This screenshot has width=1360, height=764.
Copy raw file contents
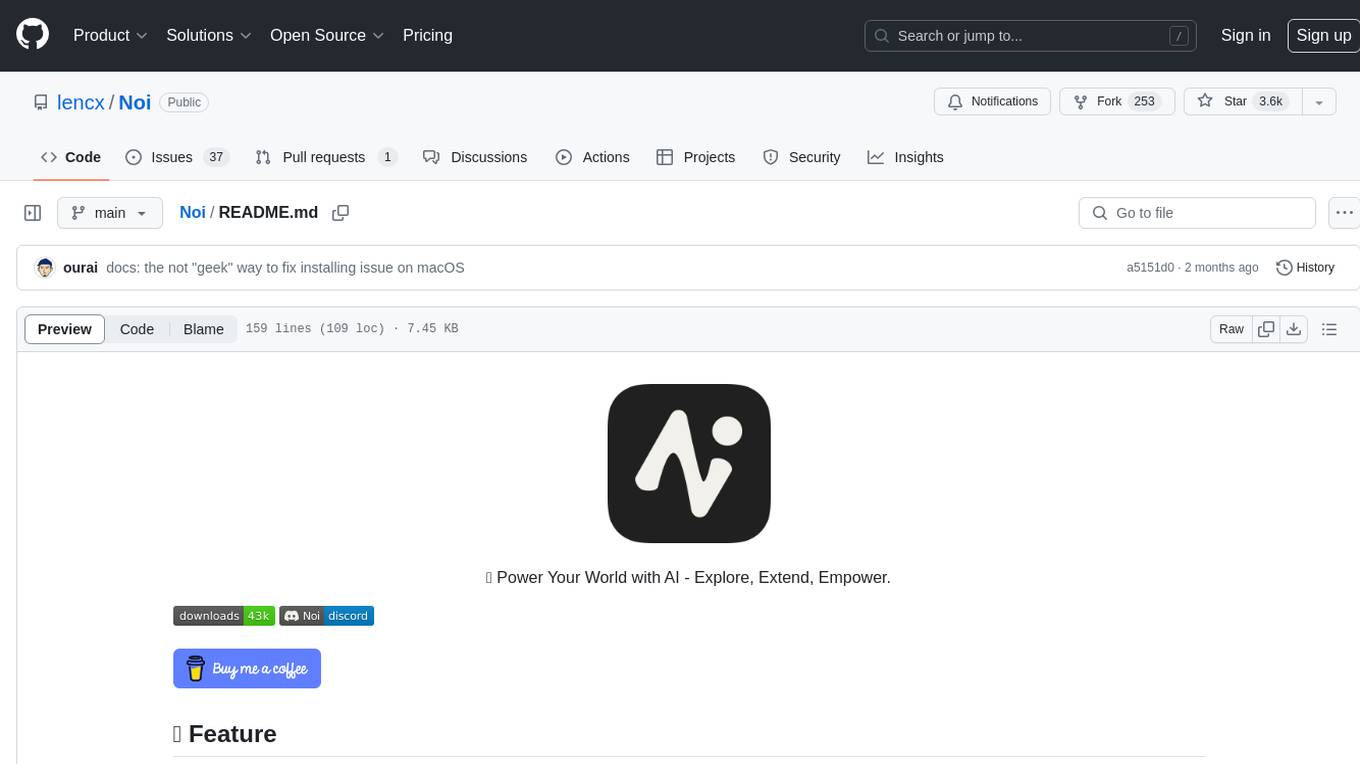tap(1267, 329)
